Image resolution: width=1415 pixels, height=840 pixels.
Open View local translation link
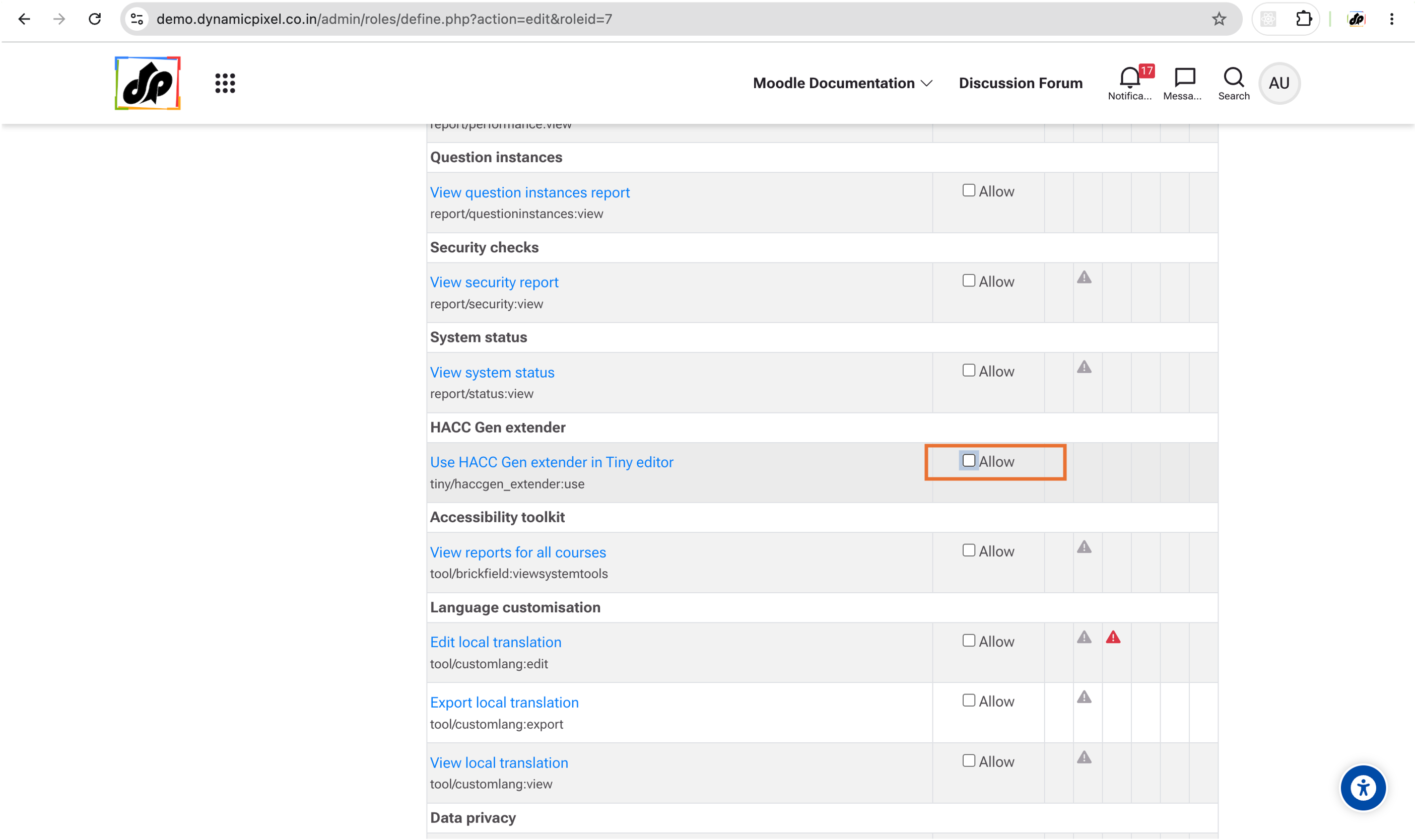[498, 763]
